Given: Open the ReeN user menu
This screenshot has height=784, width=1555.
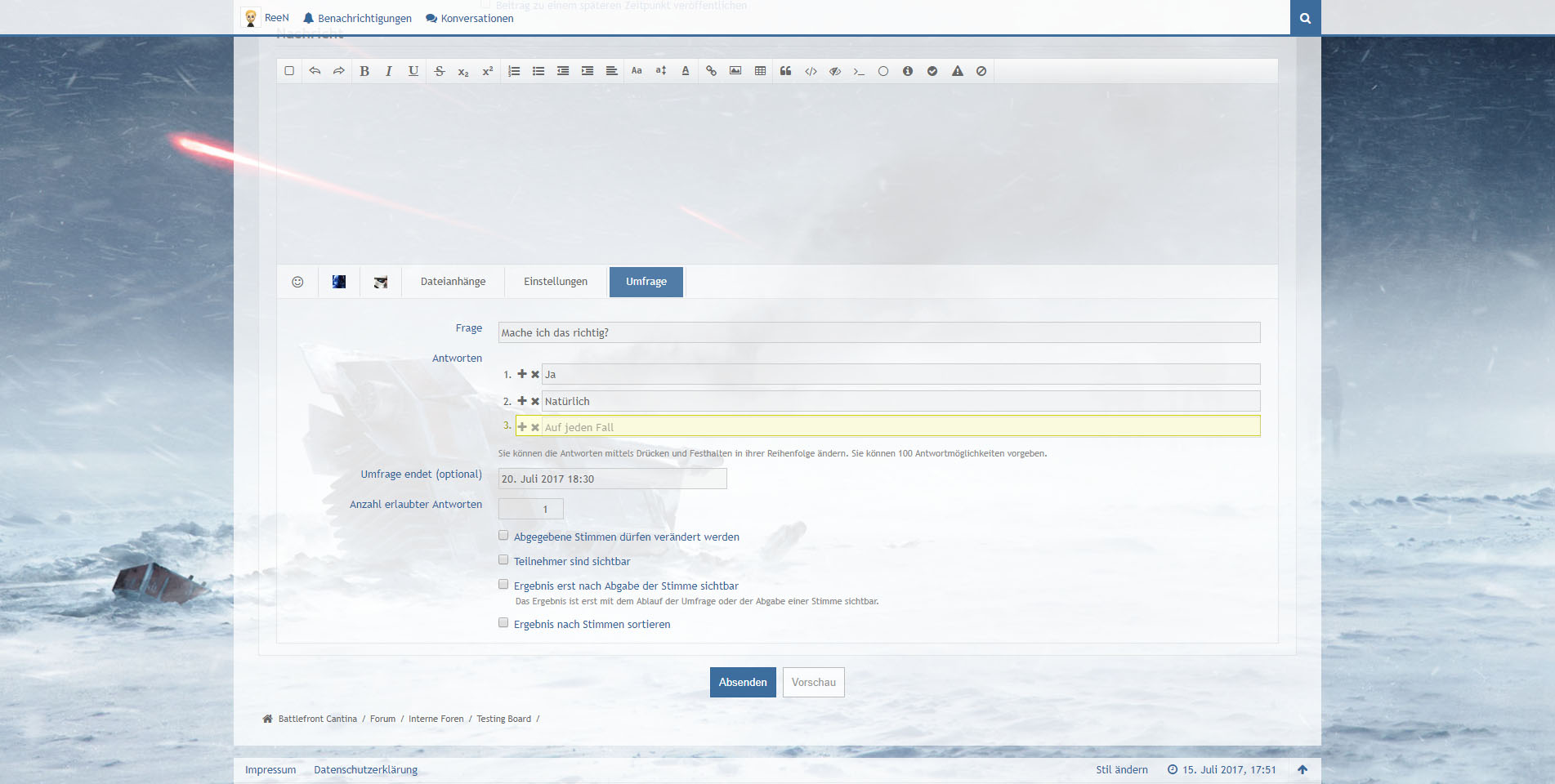Looking at the screenshot, I should pos(266,18).
